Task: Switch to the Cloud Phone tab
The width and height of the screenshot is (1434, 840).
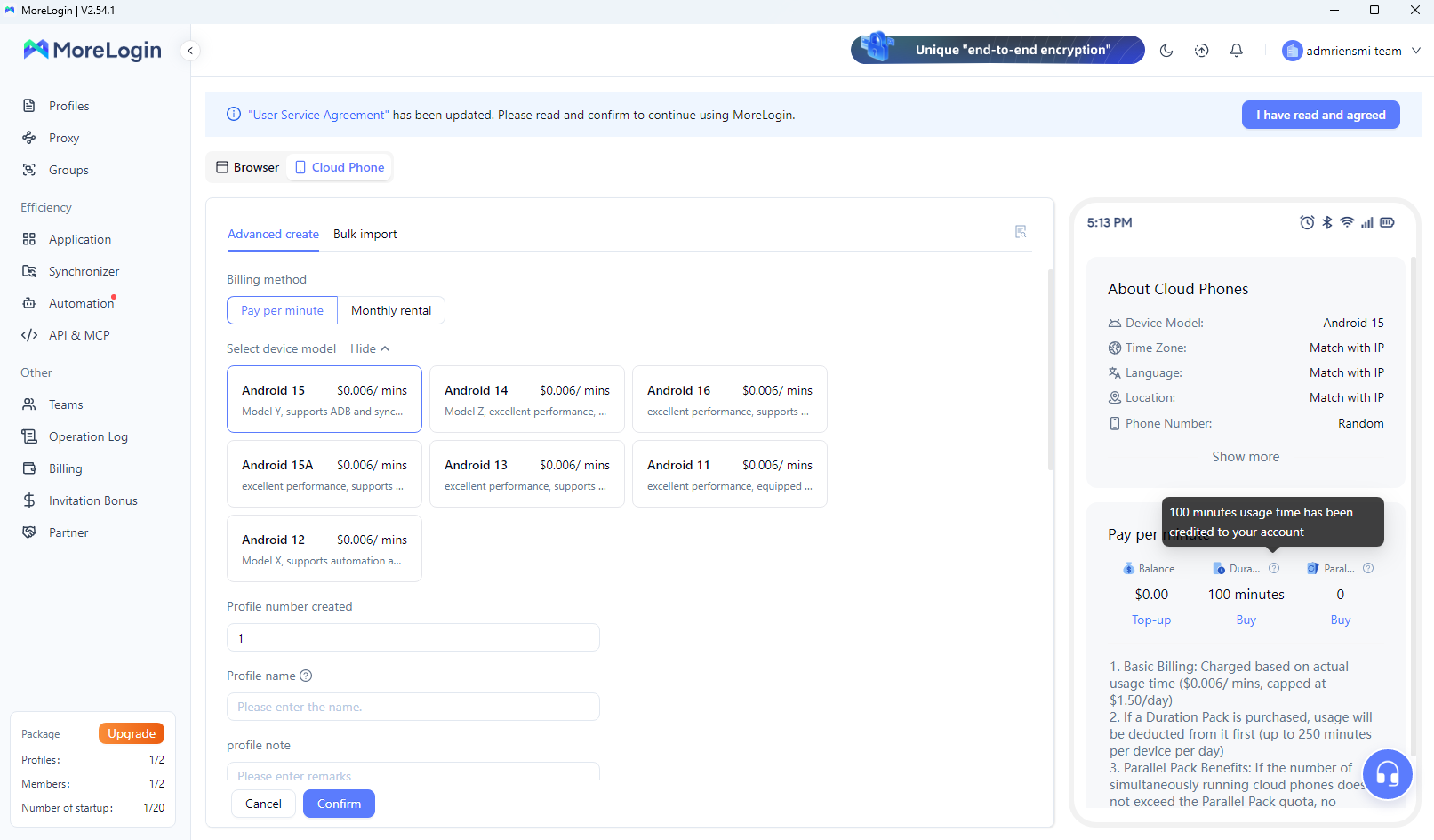Action: tap(340, 167)
